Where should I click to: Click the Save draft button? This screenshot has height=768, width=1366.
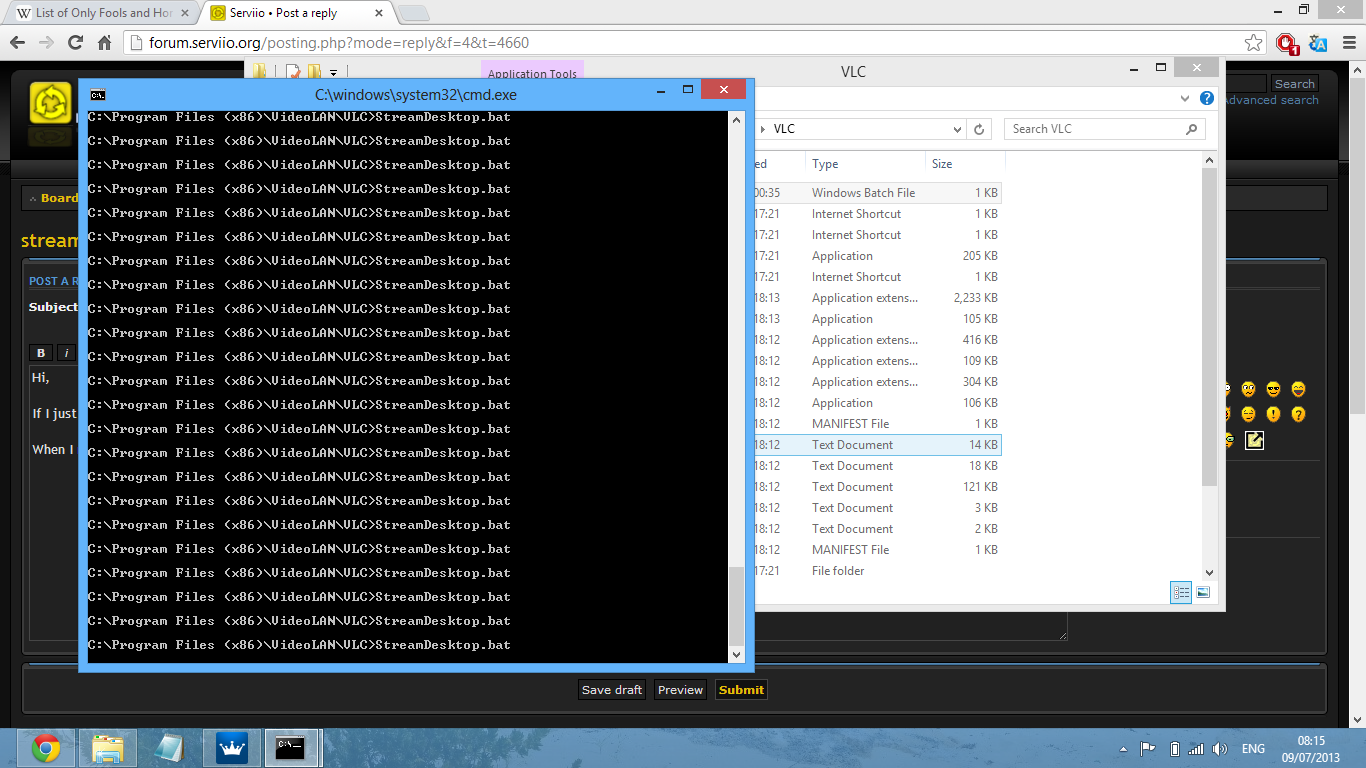[612, 690]
